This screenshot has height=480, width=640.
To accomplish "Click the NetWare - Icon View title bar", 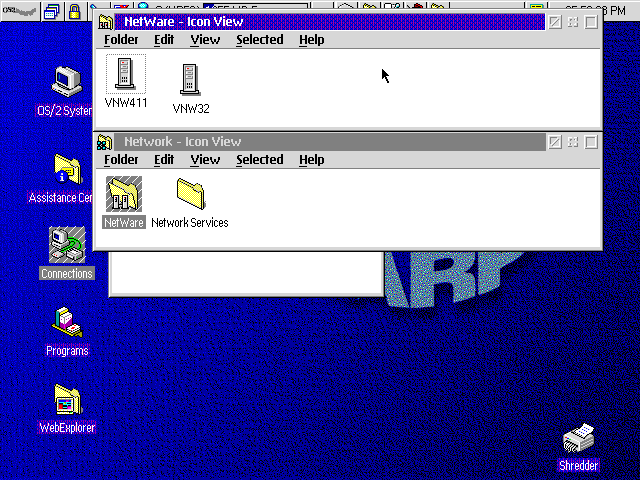I will [x=329, y=22].
